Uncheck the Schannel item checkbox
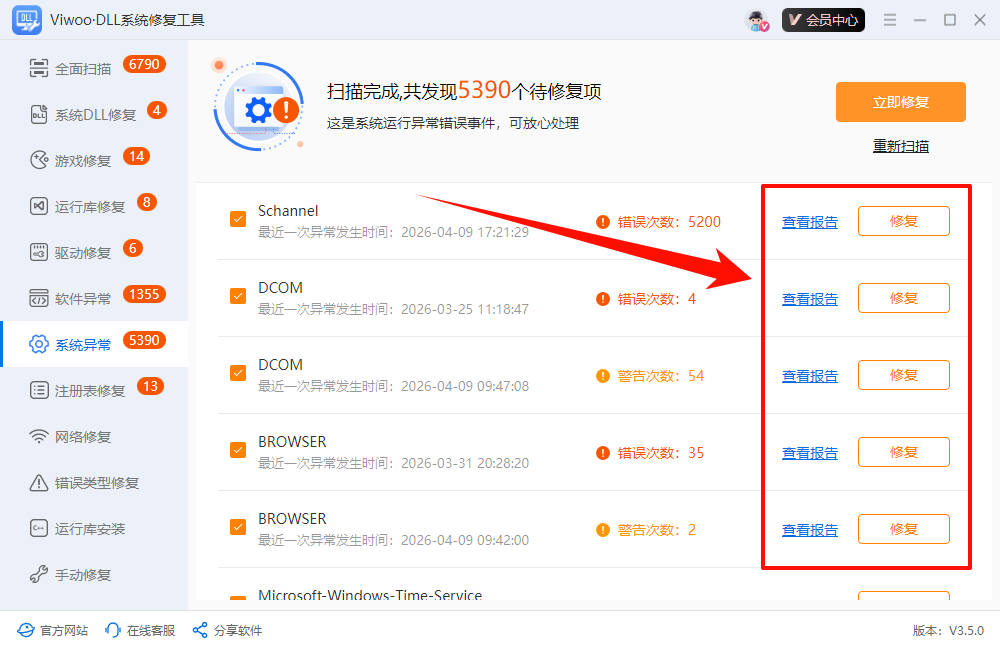 click(238, 219)
